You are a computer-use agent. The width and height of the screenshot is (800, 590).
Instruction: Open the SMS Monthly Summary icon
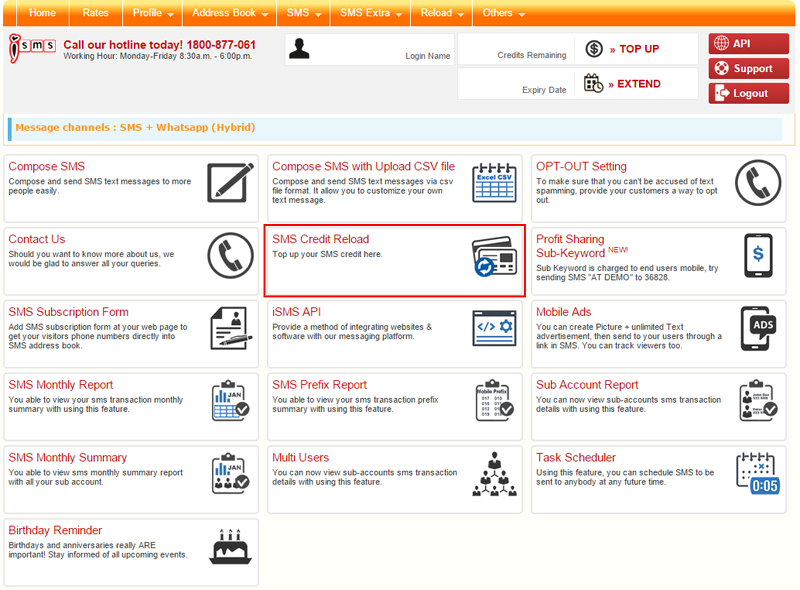click(230, 474)
